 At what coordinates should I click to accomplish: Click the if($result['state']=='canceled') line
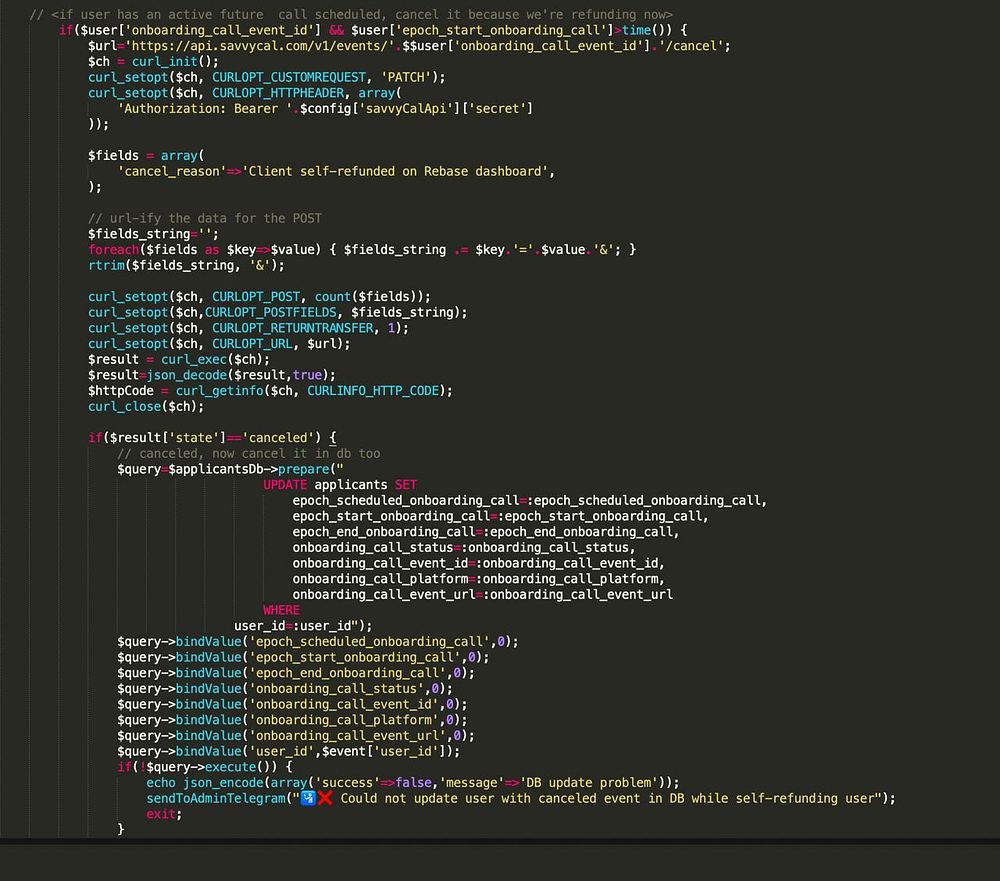[x=212, y=438]
